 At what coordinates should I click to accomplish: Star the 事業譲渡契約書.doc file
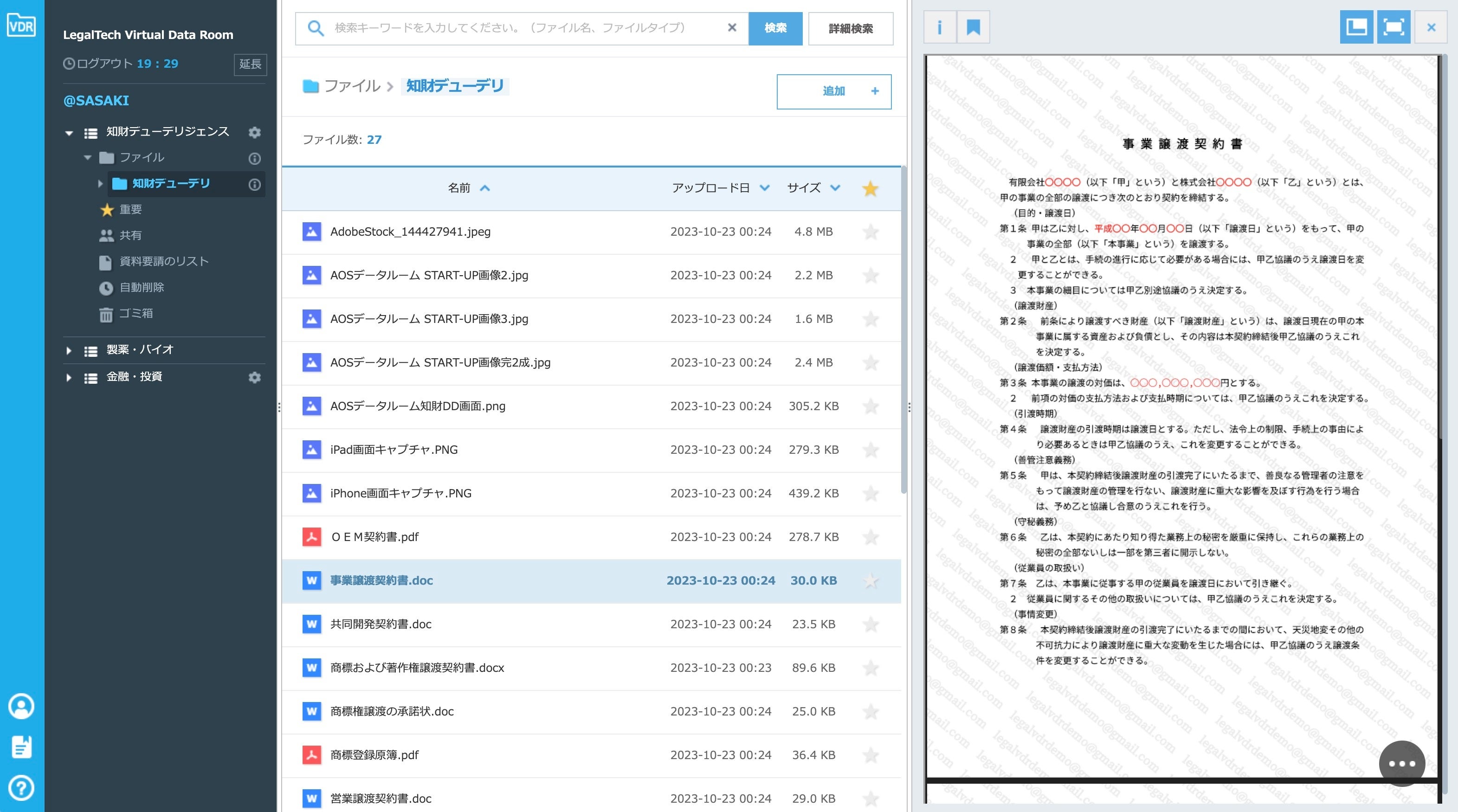point(871,580)
